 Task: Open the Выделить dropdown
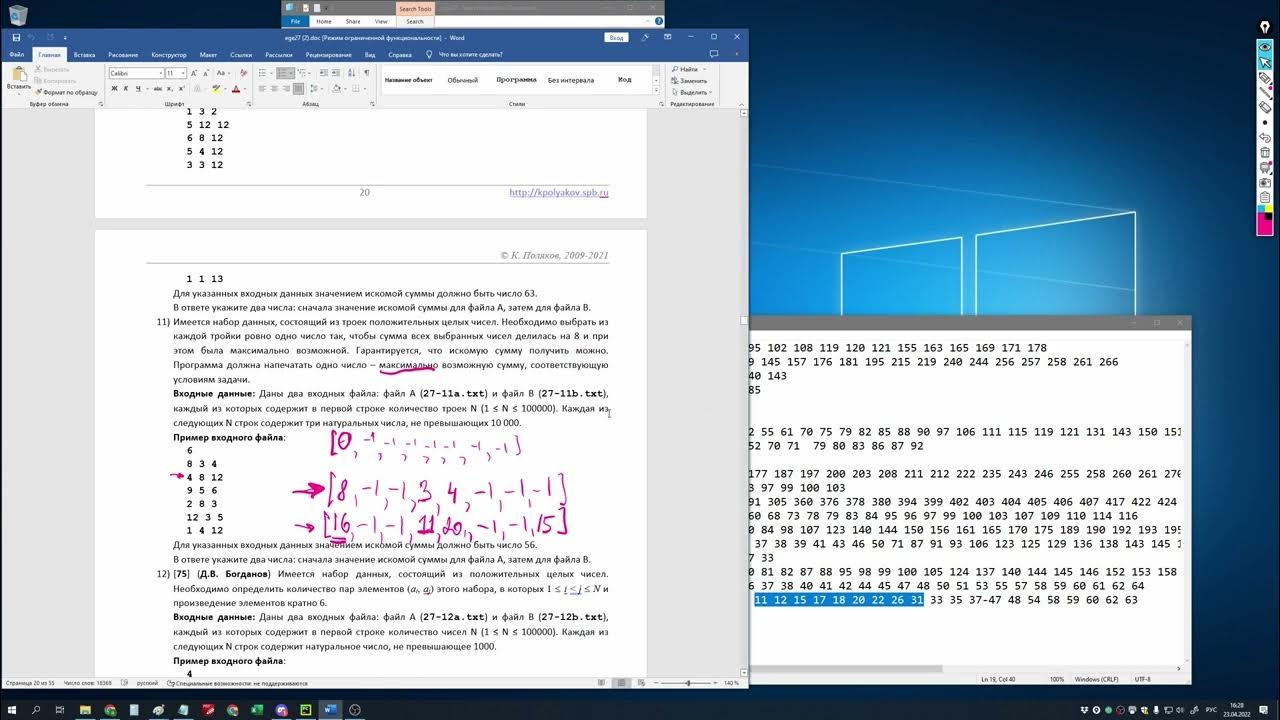click(x=692, y=92)
